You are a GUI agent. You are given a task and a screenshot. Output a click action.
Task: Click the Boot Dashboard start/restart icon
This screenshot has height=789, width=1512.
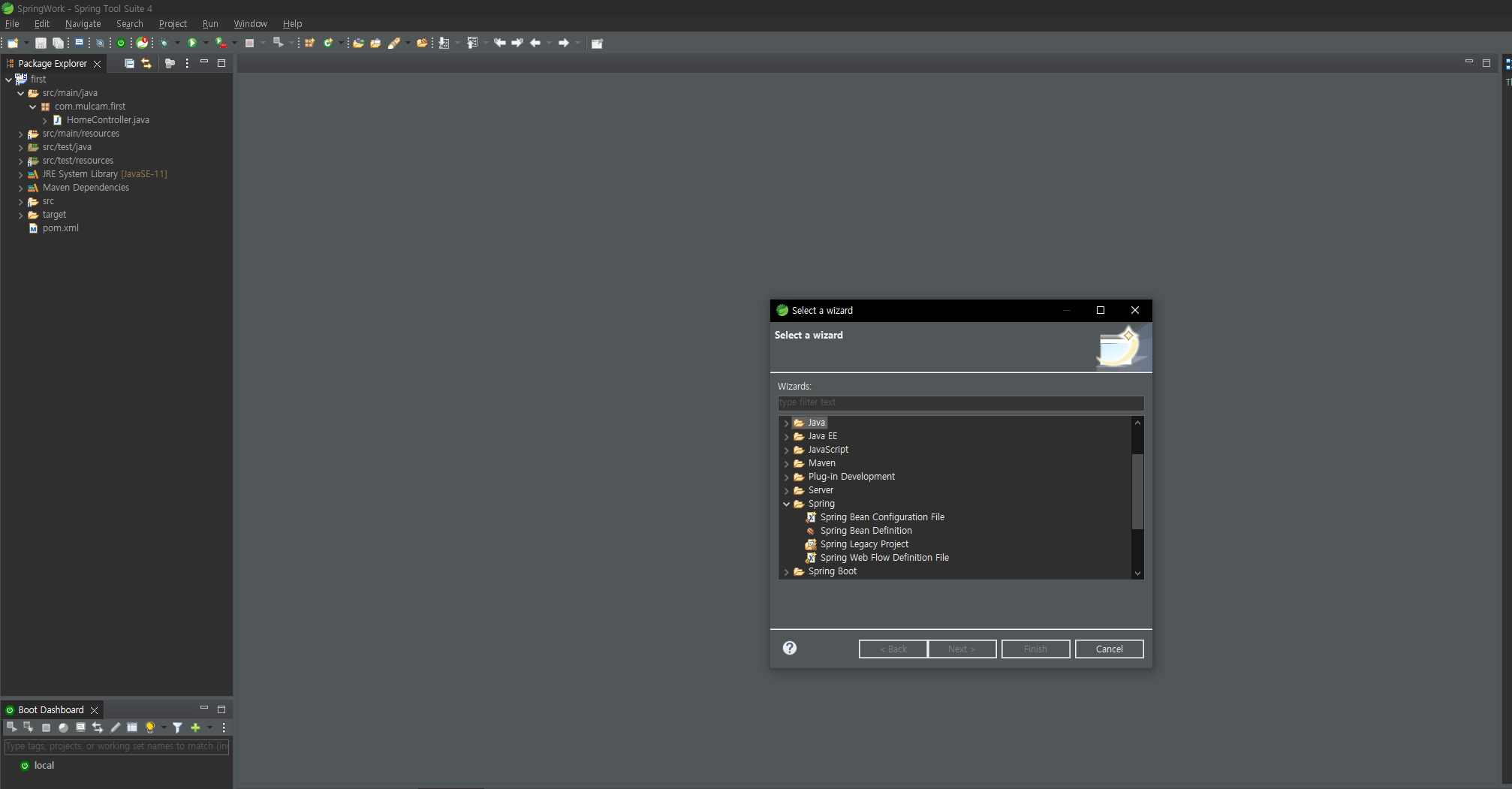11,727
